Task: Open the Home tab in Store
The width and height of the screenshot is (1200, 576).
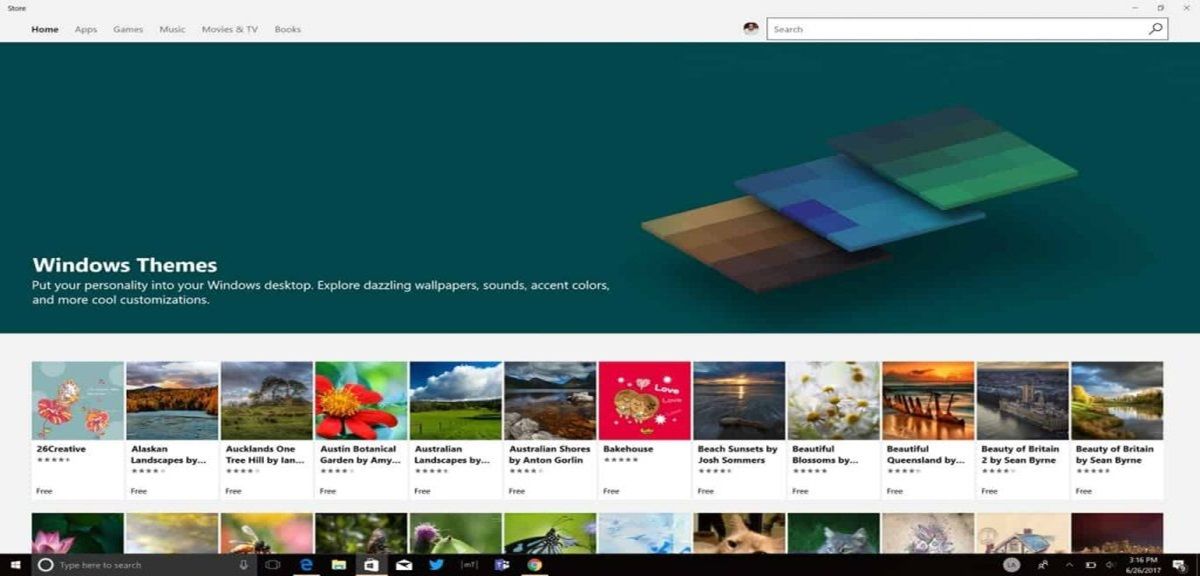Action: pos(45,29)
